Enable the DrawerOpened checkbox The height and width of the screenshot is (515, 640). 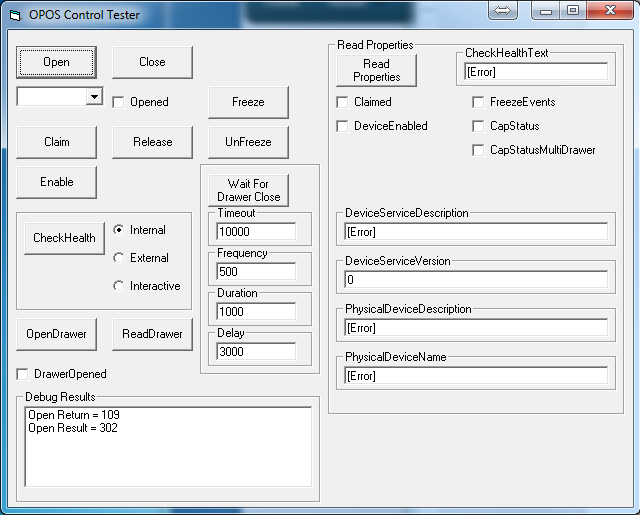[x=23, y=374]
